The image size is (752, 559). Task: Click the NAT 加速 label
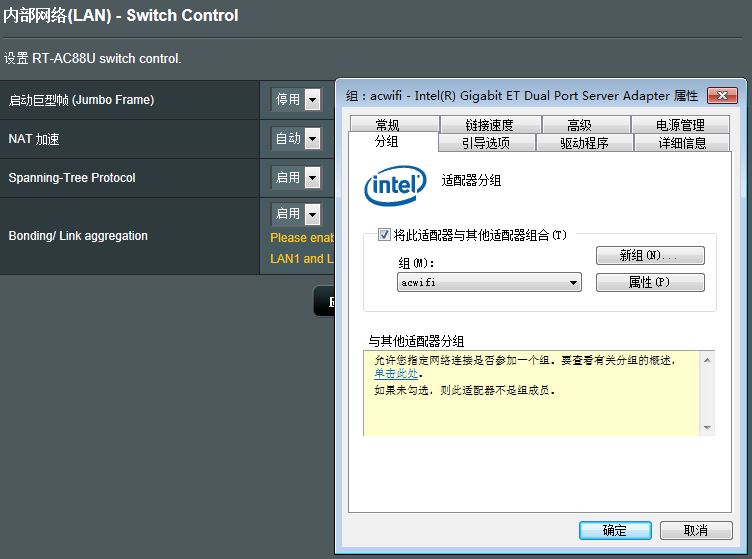click(x=34, y=139)
